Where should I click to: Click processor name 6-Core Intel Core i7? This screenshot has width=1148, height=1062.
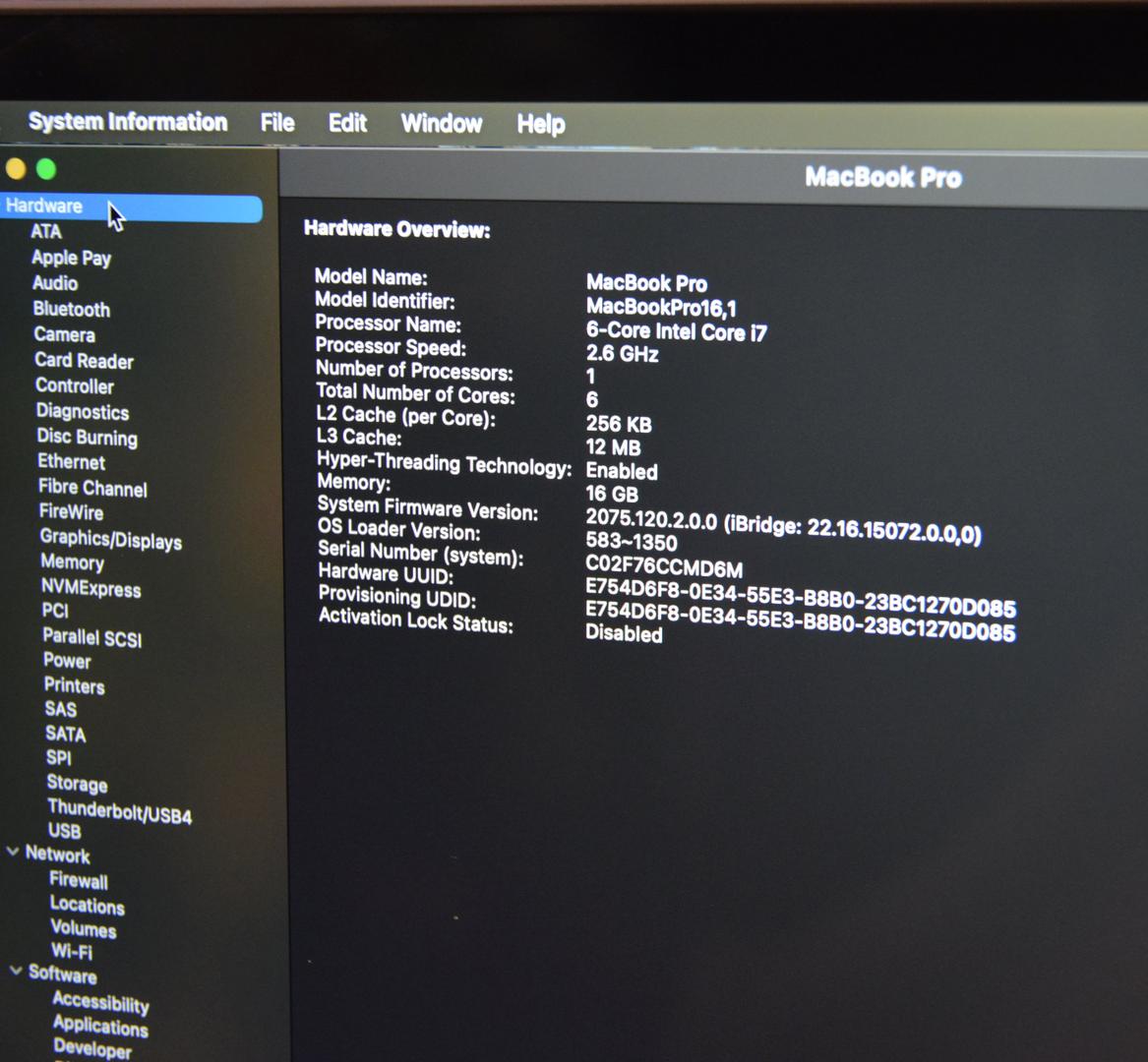tap(677, 331)
